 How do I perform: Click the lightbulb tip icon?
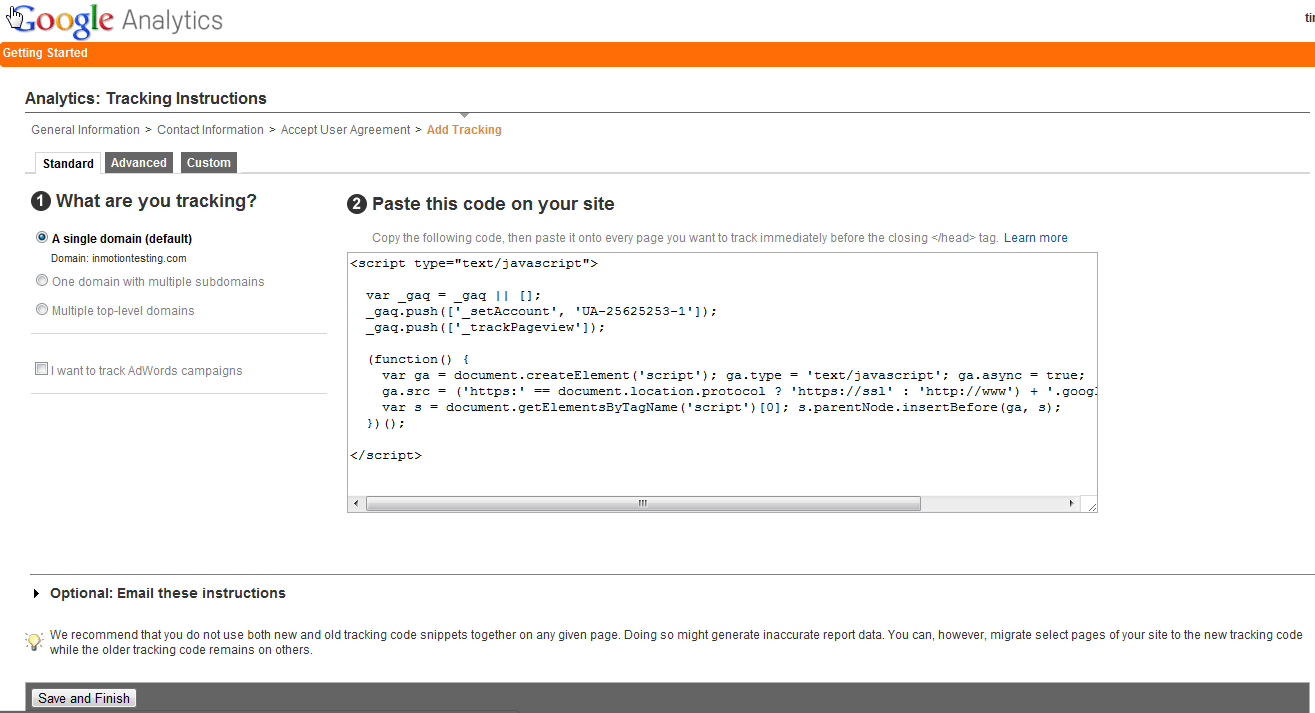(x=34, y=641)
